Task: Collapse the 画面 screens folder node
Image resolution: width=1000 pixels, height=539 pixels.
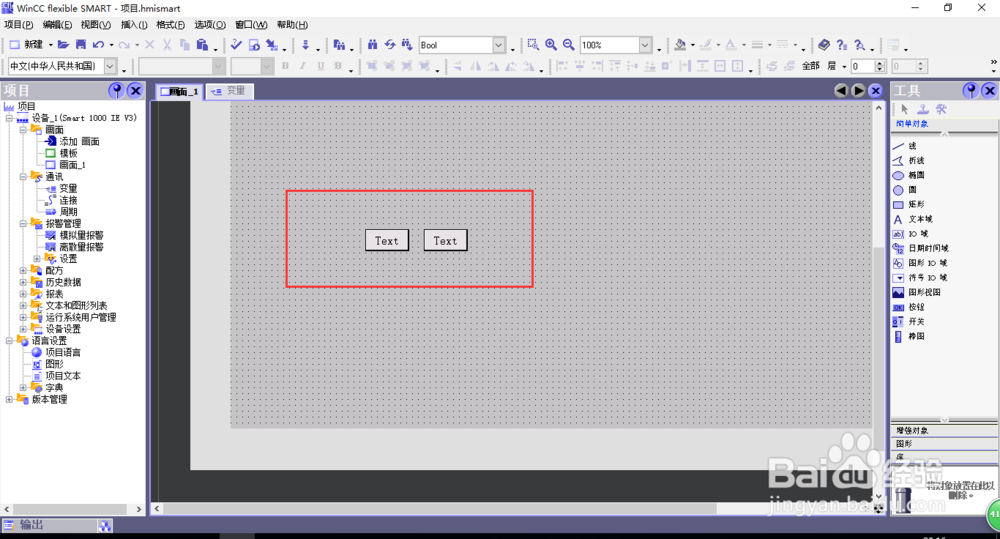Action: point(23,129)
